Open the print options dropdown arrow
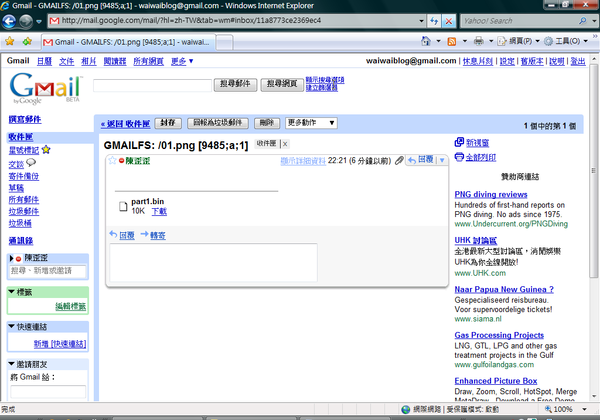This screenshot has width=600, height=420. click(x=491, y=41)
